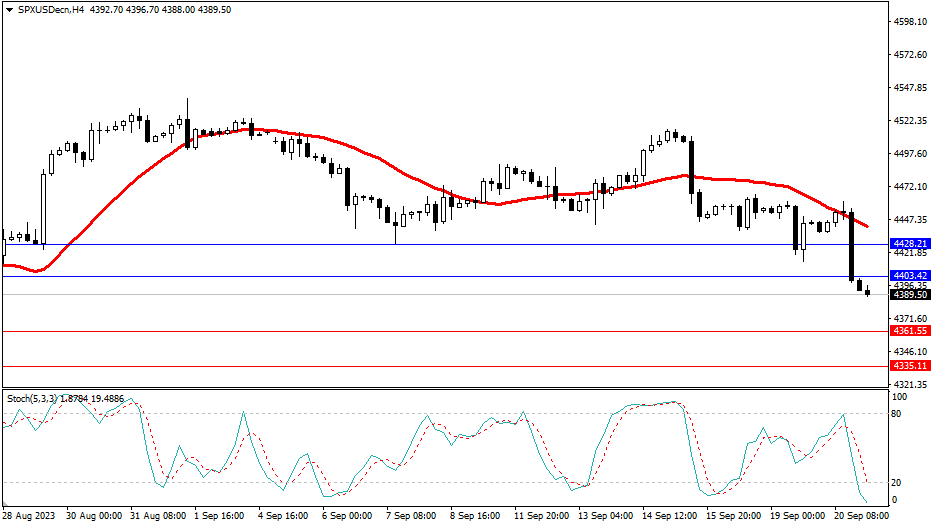Click the chart shift triangle beside SPXUSDecn
This screenshot has width=933, height=527.
9,10
